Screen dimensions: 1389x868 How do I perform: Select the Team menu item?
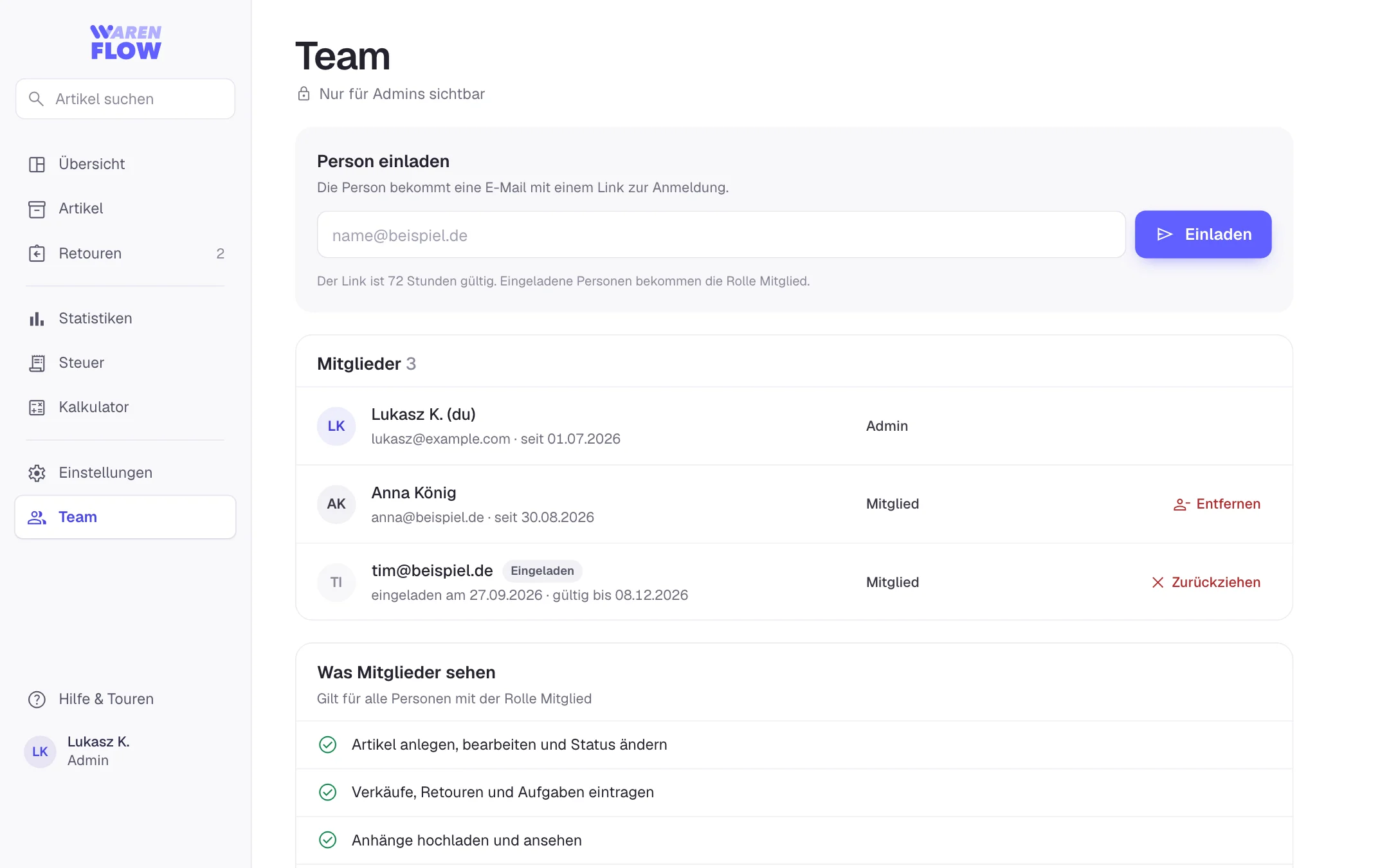coord(125,517)
